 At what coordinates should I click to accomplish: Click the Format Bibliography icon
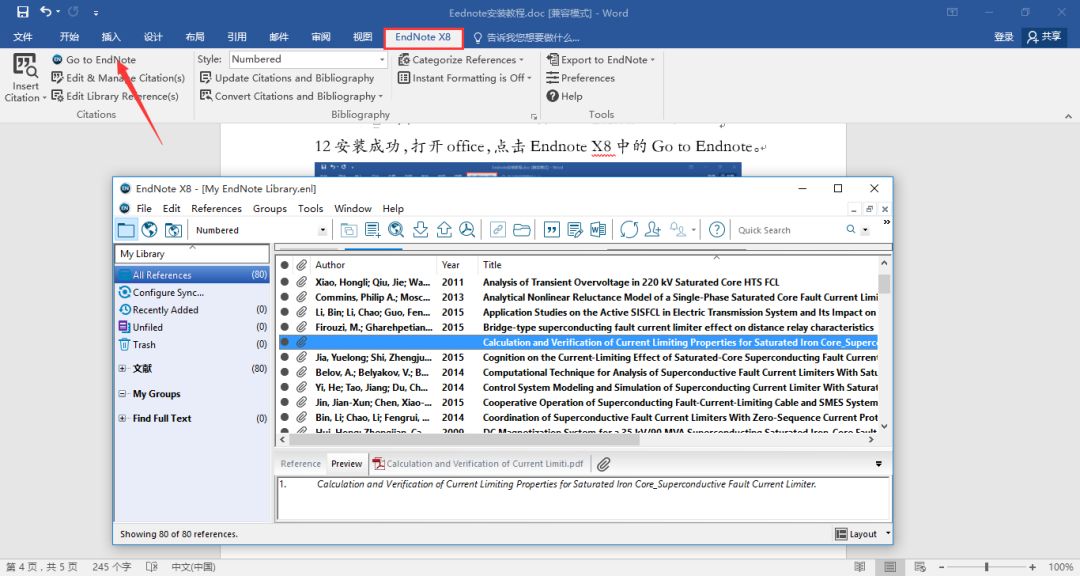tap(575, 229)
